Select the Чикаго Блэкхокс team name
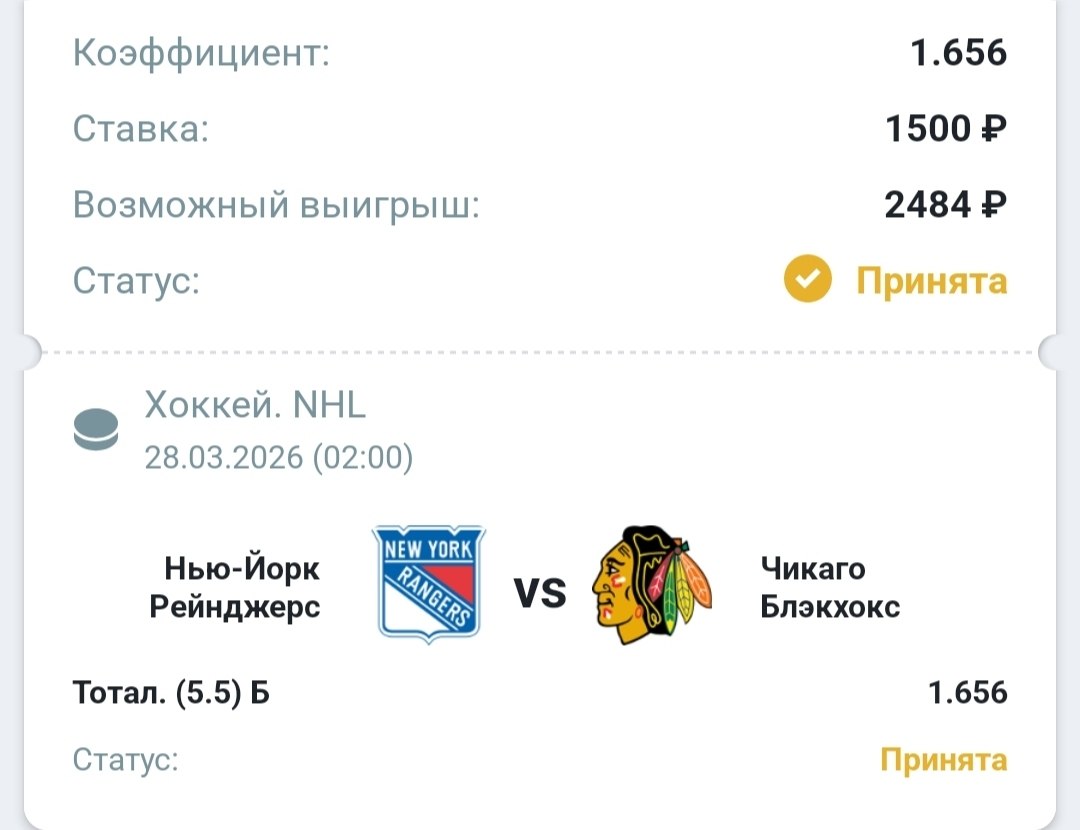 [x=830, y=588]
